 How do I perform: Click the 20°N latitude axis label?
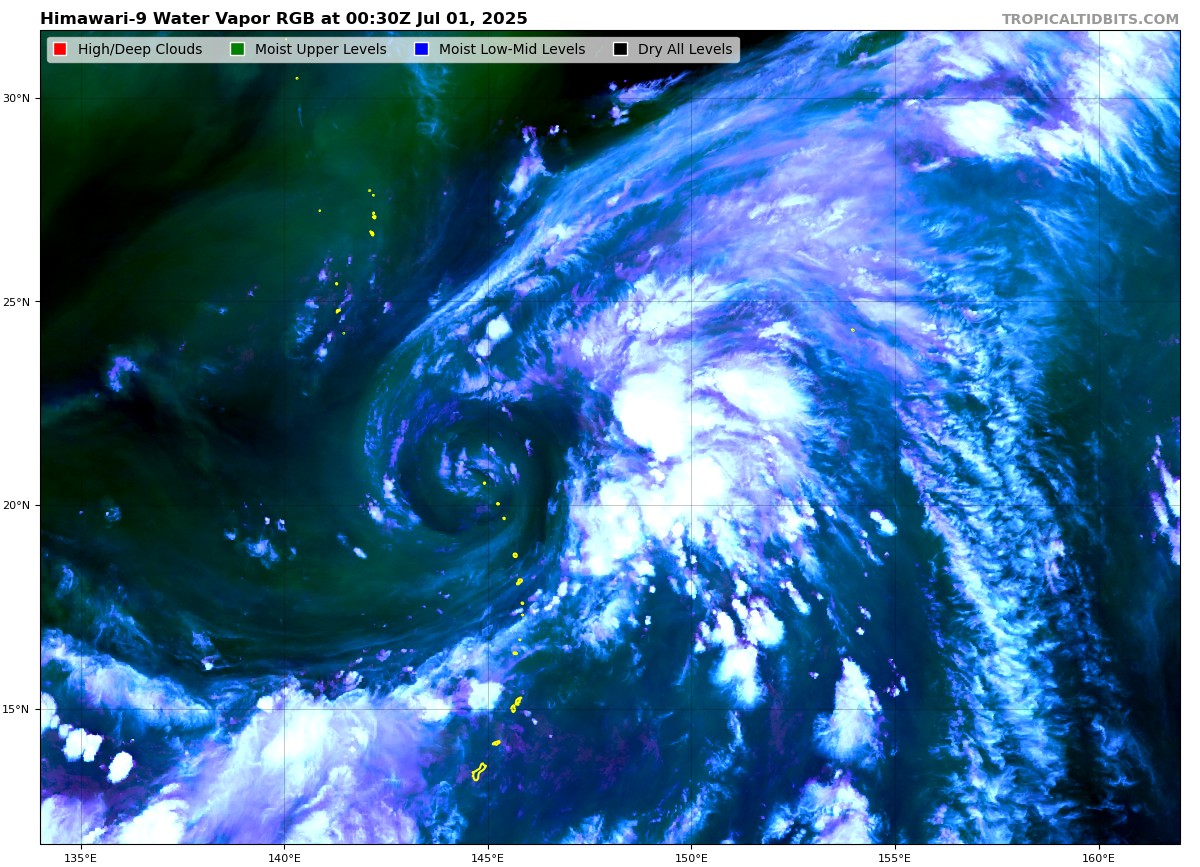click(x=16, y=505)
